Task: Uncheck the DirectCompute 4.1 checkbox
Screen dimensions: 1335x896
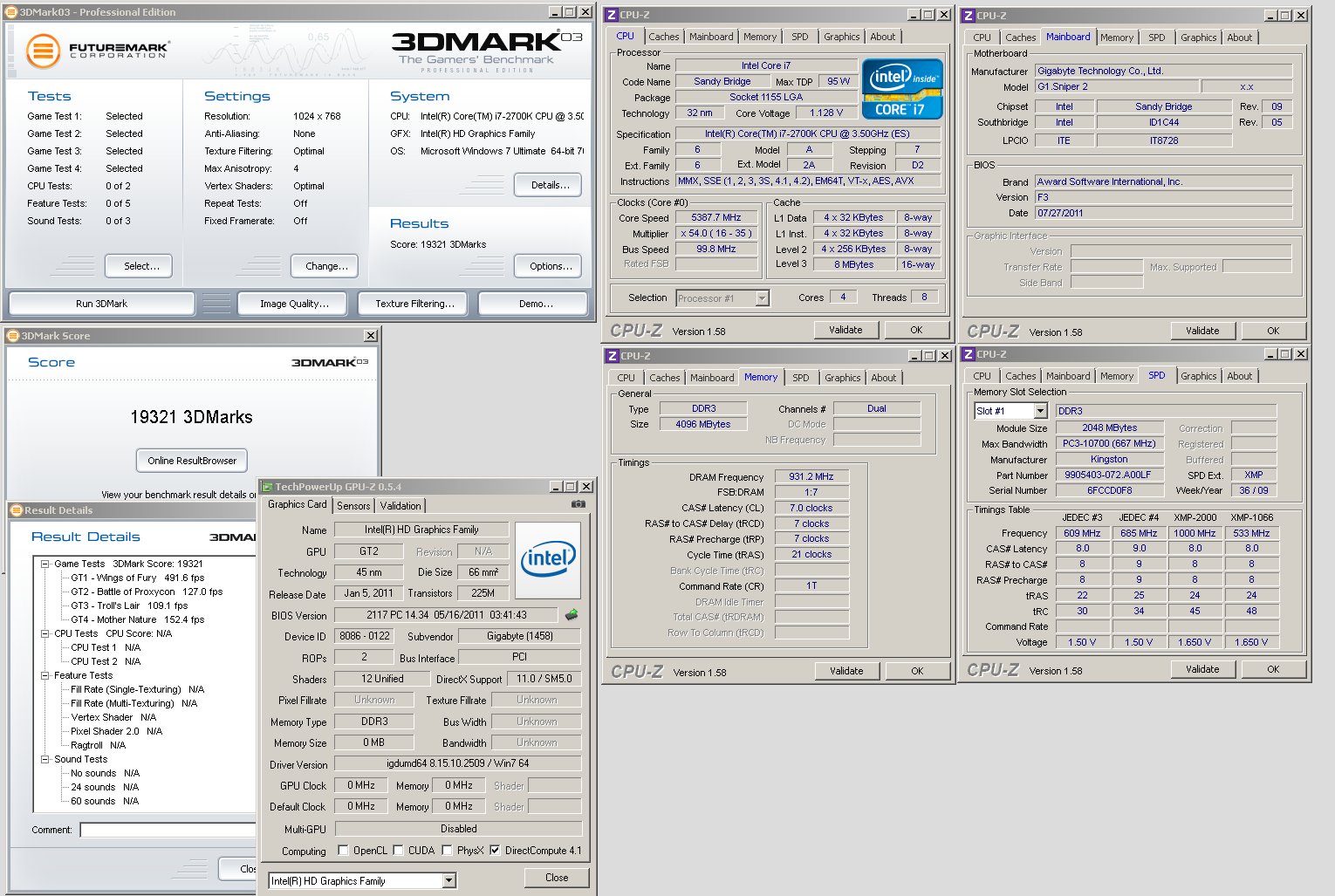Action: [x=496, y=851]
